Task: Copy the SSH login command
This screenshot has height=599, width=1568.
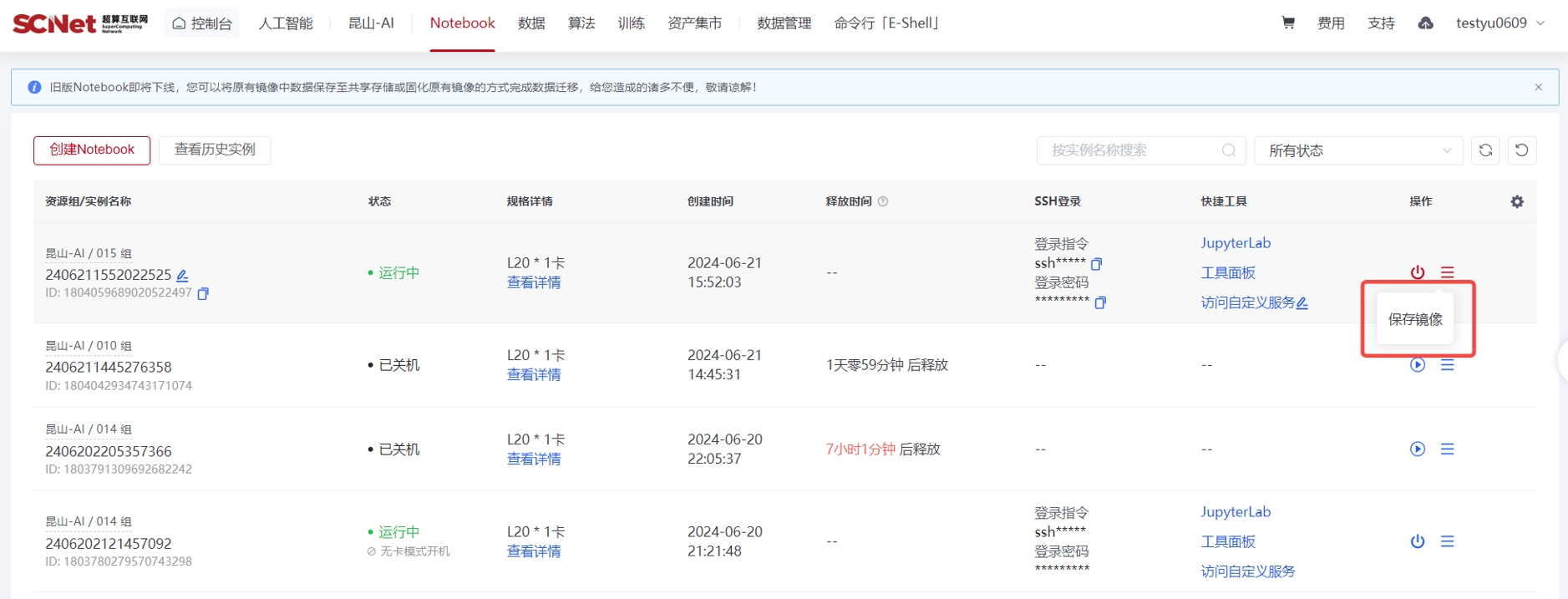Action: [1096, 264]
